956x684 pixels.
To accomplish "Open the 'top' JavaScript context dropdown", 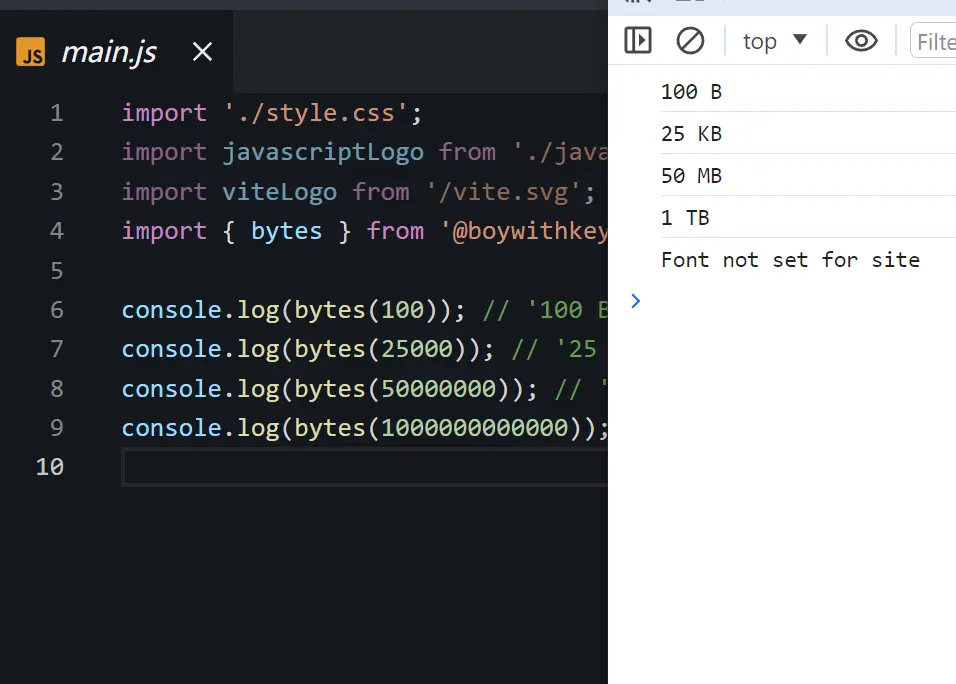I will (774, 41).
